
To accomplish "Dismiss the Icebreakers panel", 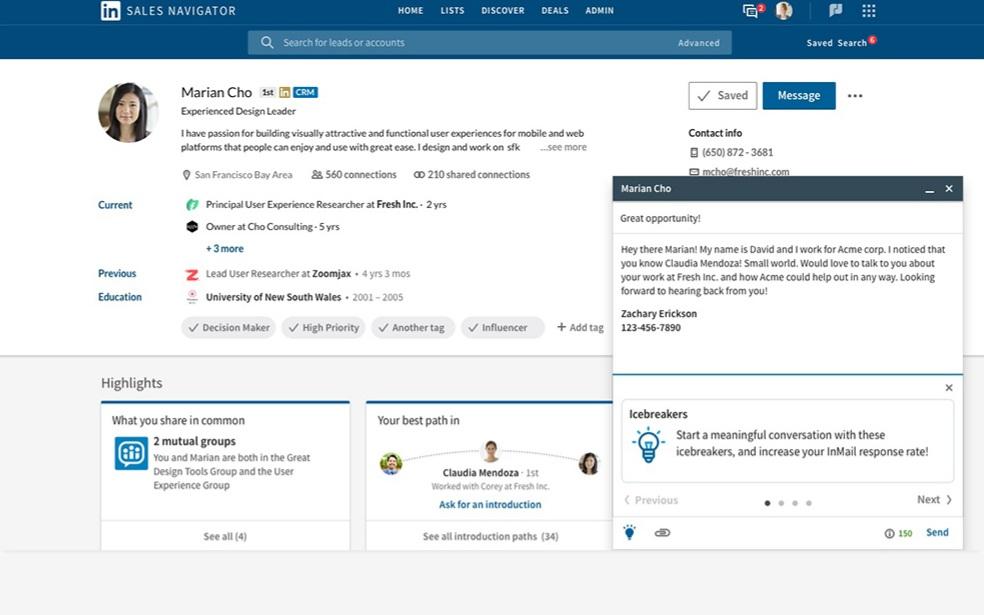I will (949, 388).
